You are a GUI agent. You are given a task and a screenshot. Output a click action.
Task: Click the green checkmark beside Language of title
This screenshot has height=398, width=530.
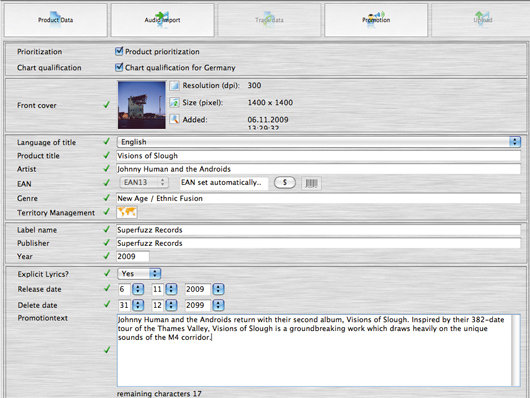pos(106,141)
